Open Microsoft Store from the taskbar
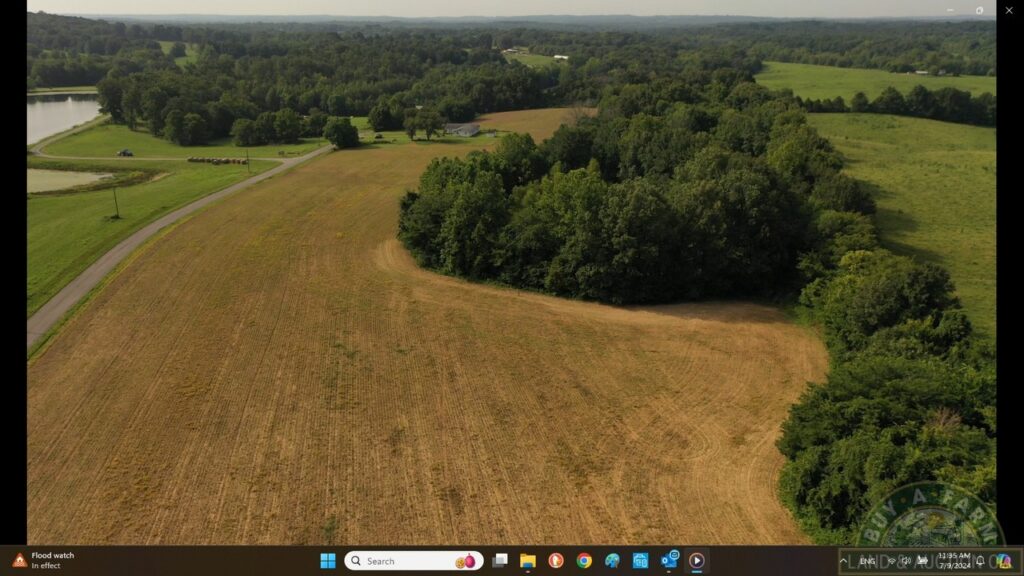The image size is (1024, 576). pos(640,561)
